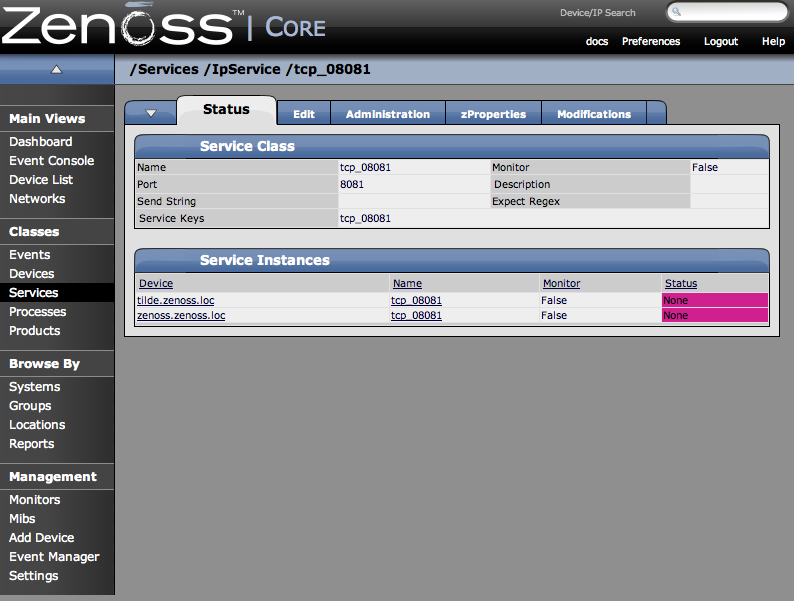The image size is (794, 601).
Task: Click the Browse By section header
Action: click(45, 364)
